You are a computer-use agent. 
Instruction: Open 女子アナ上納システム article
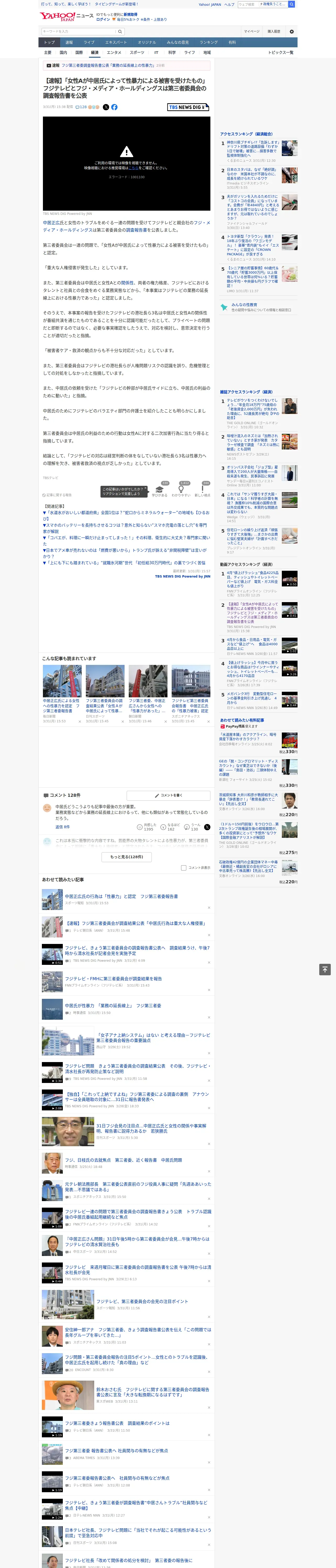(x=153, y=1037)
